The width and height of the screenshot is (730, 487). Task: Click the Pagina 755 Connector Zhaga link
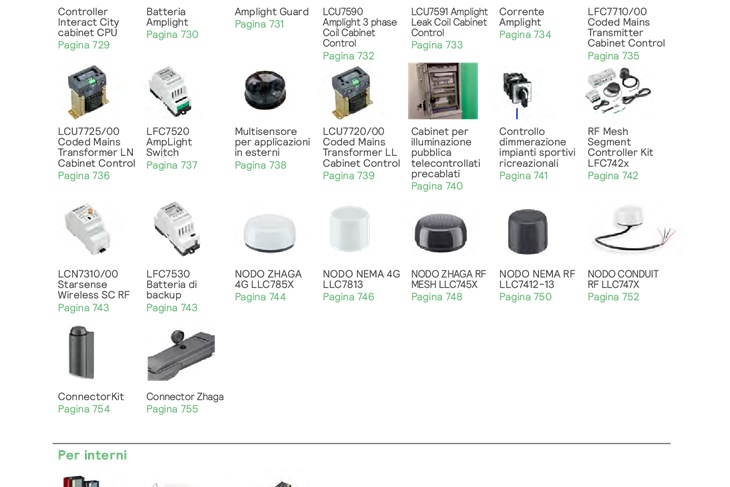point(172,409)
